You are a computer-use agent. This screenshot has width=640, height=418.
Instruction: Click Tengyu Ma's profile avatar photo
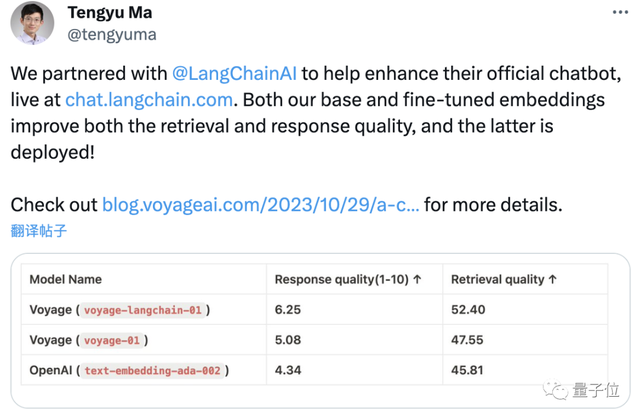(32, 23)
